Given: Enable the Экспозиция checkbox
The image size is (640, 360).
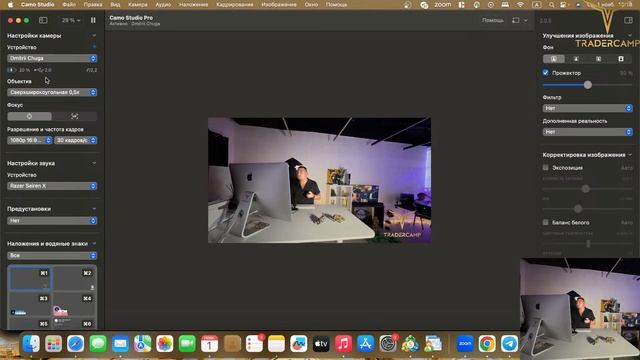Looking at the screenshot, I should pyautogui.click(x=546, y=167).
